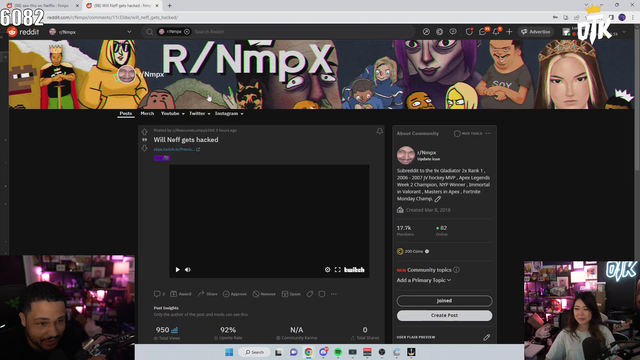The image size is (640, 360).
Task: Open the Twitch player settings gear
Action: pyautogui.click(x=327, y=270)
